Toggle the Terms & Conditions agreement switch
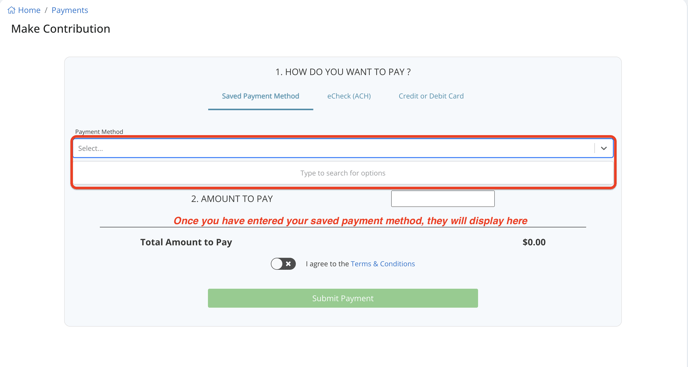This screenshot has width=688, height=367. 283,264
